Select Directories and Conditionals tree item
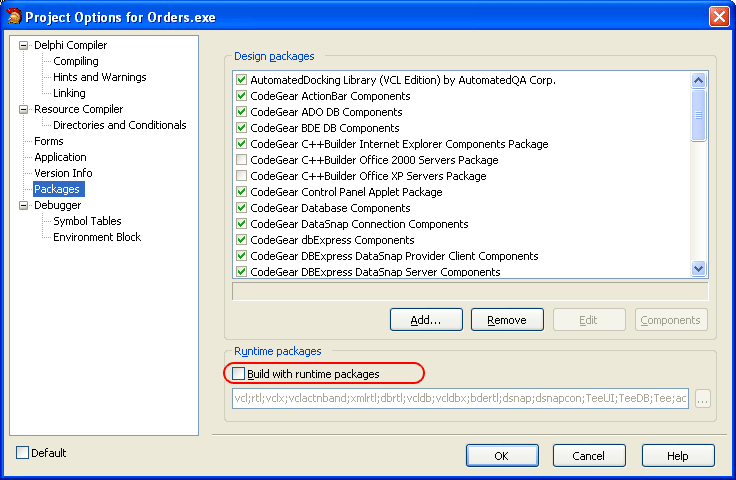This screenshot has height=480, width=736. [119, 125]
